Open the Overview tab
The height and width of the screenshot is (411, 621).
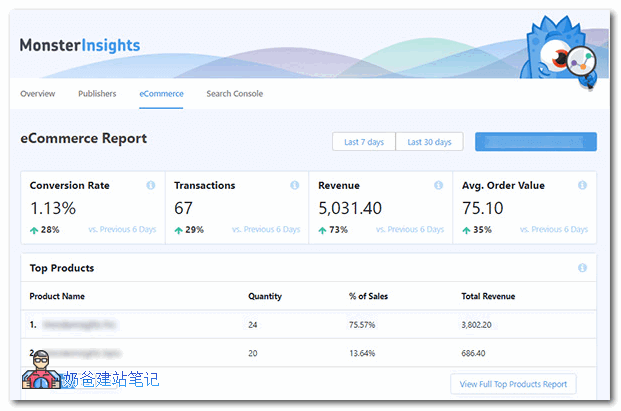[x=38, y=94]
